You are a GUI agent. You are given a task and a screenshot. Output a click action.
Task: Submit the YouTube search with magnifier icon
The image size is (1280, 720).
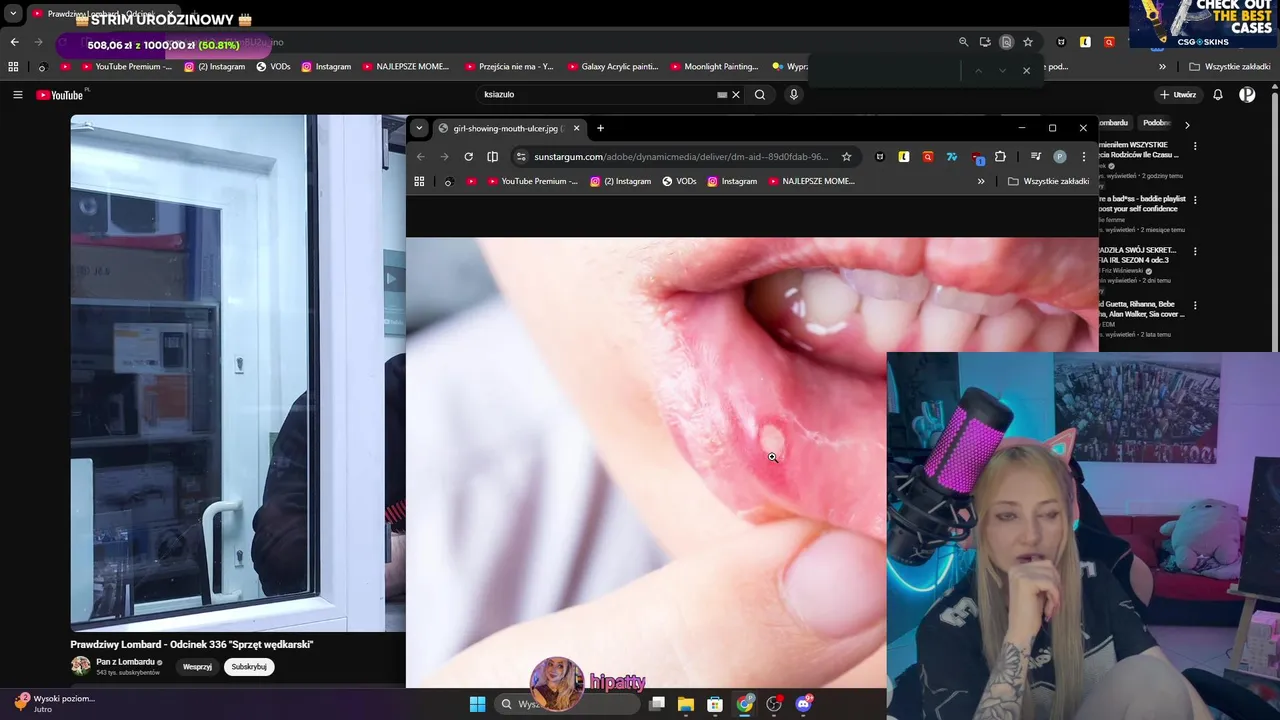point(760,95)
